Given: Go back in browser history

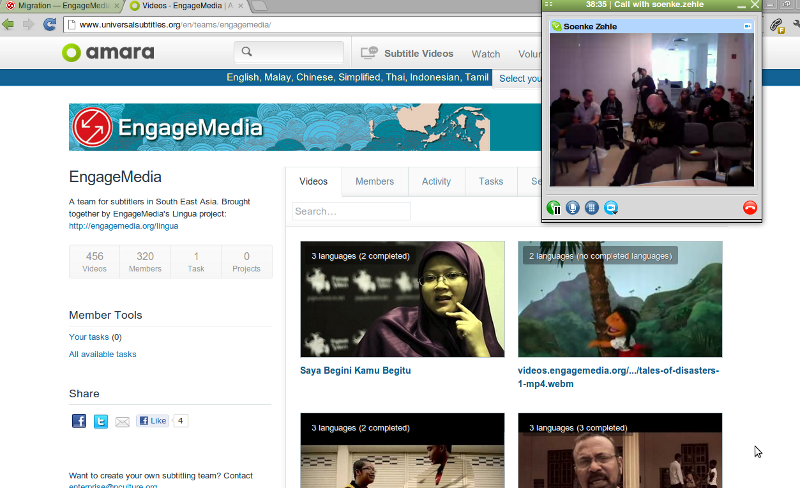Looking at the screenshot, I should pyautogui.click(x=9, y=24).
